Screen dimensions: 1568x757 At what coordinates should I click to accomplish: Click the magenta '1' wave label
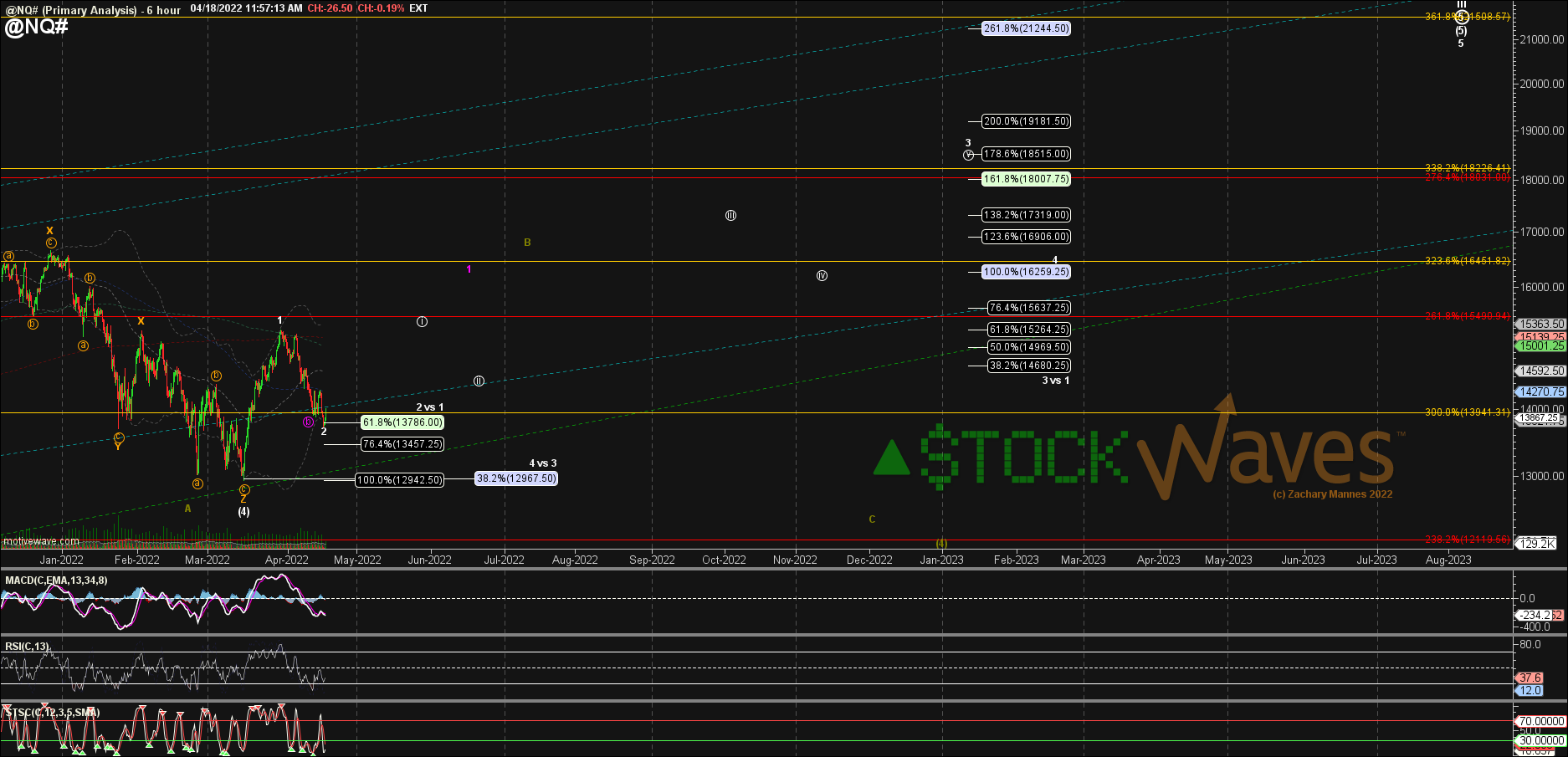click(x=469, y=269)
